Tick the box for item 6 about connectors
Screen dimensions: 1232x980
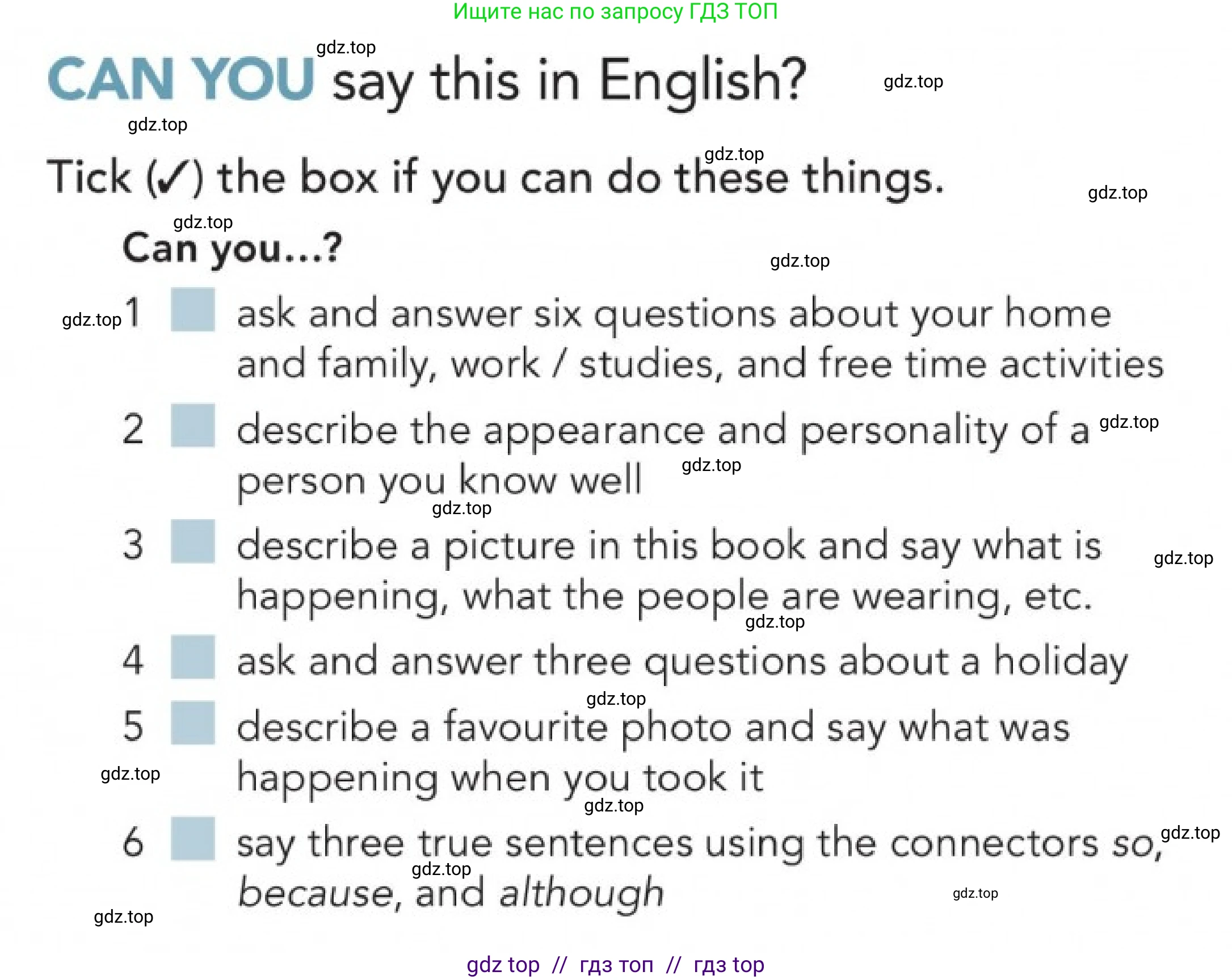point(192,838)
